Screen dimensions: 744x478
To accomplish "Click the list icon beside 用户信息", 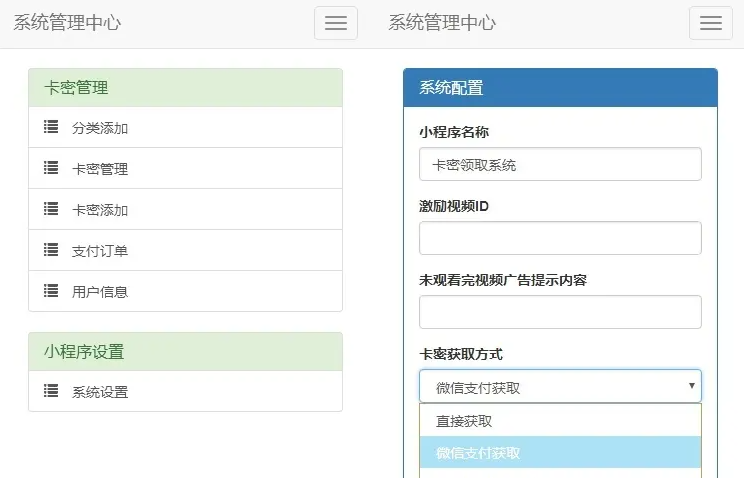I will (x=51, y=291).
